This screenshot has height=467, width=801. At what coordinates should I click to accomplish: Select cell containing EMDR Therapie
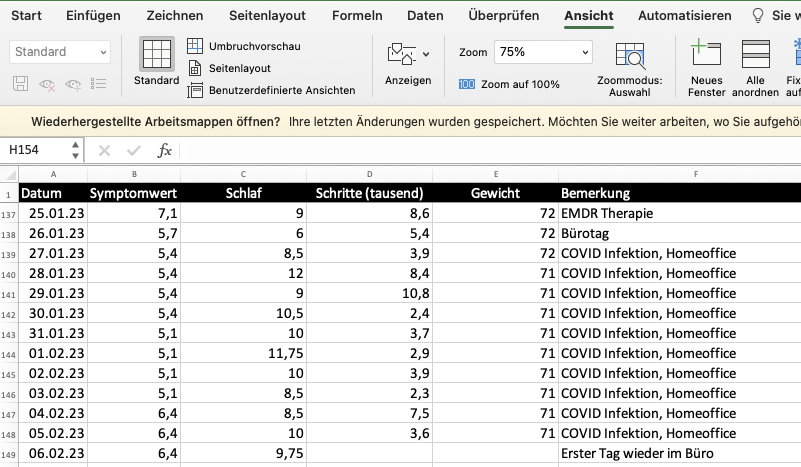(x=679, y=213)
